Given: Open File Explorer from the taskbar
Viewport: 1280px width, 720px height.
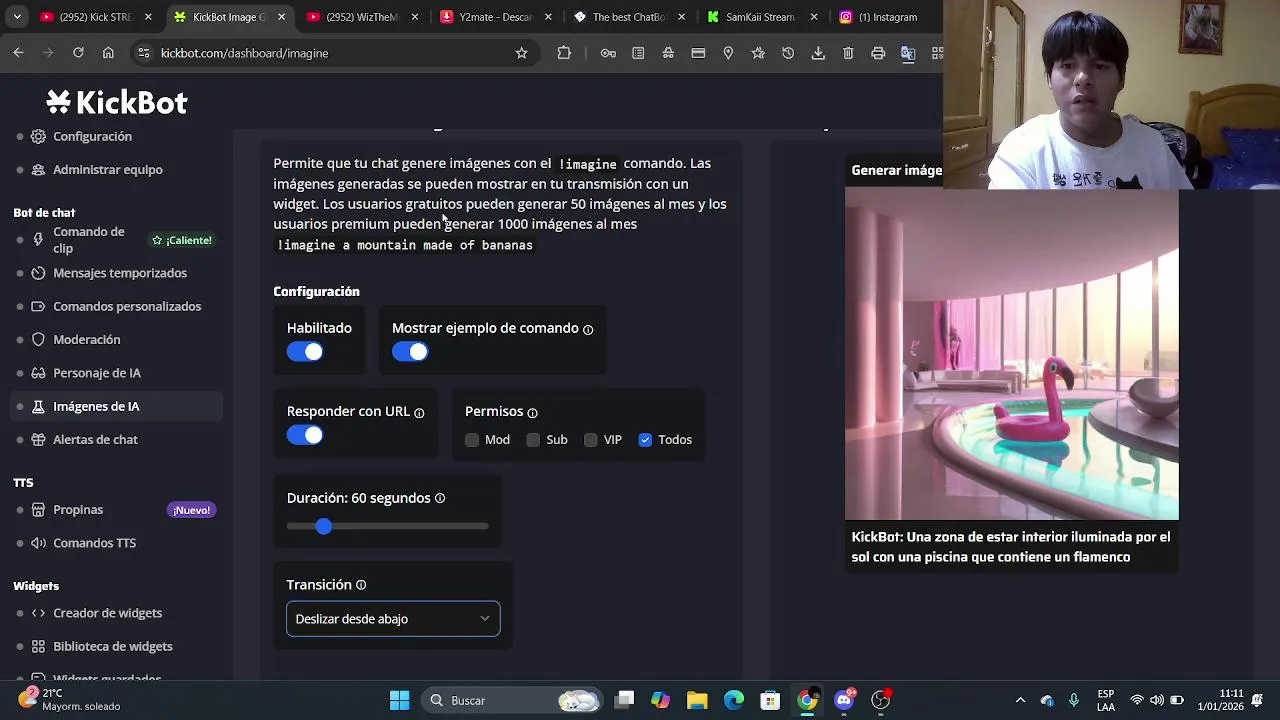Looking at the screenshot, I should pos(697,701).
